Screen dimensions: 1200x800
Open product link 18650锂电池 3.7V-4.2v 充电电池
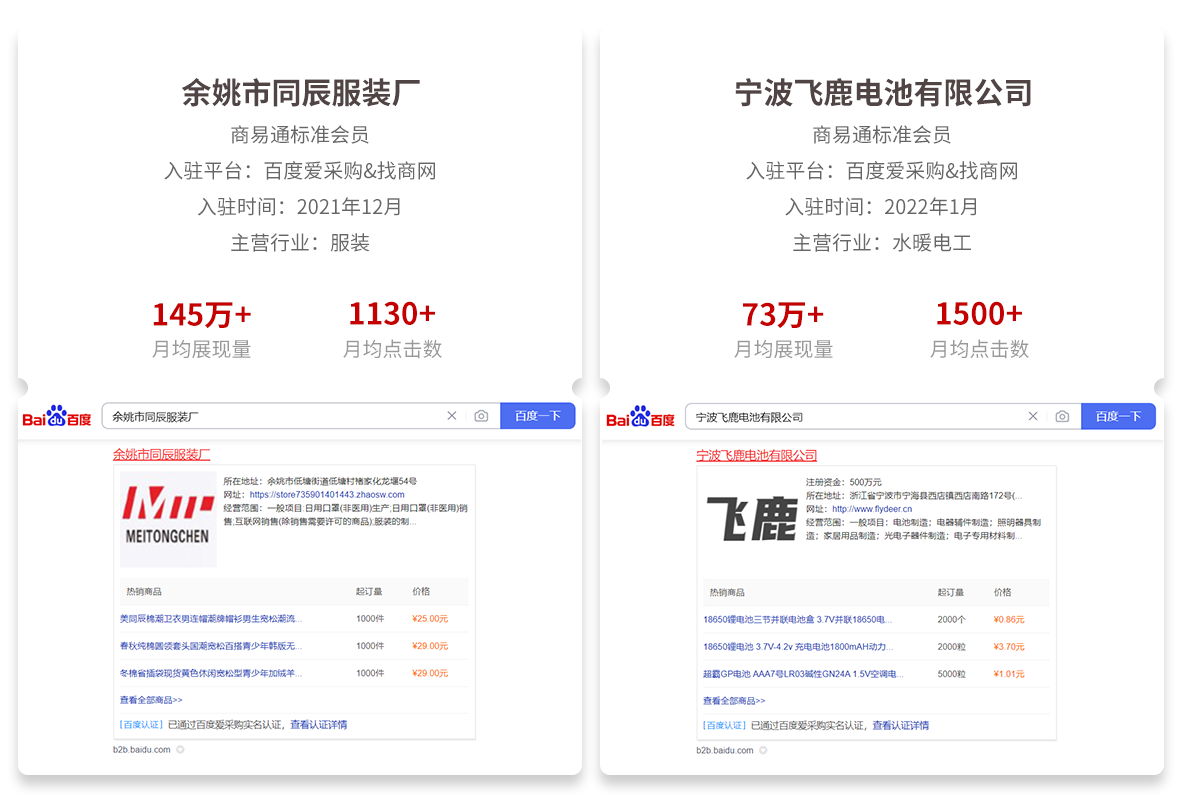(x=798, y=646)
